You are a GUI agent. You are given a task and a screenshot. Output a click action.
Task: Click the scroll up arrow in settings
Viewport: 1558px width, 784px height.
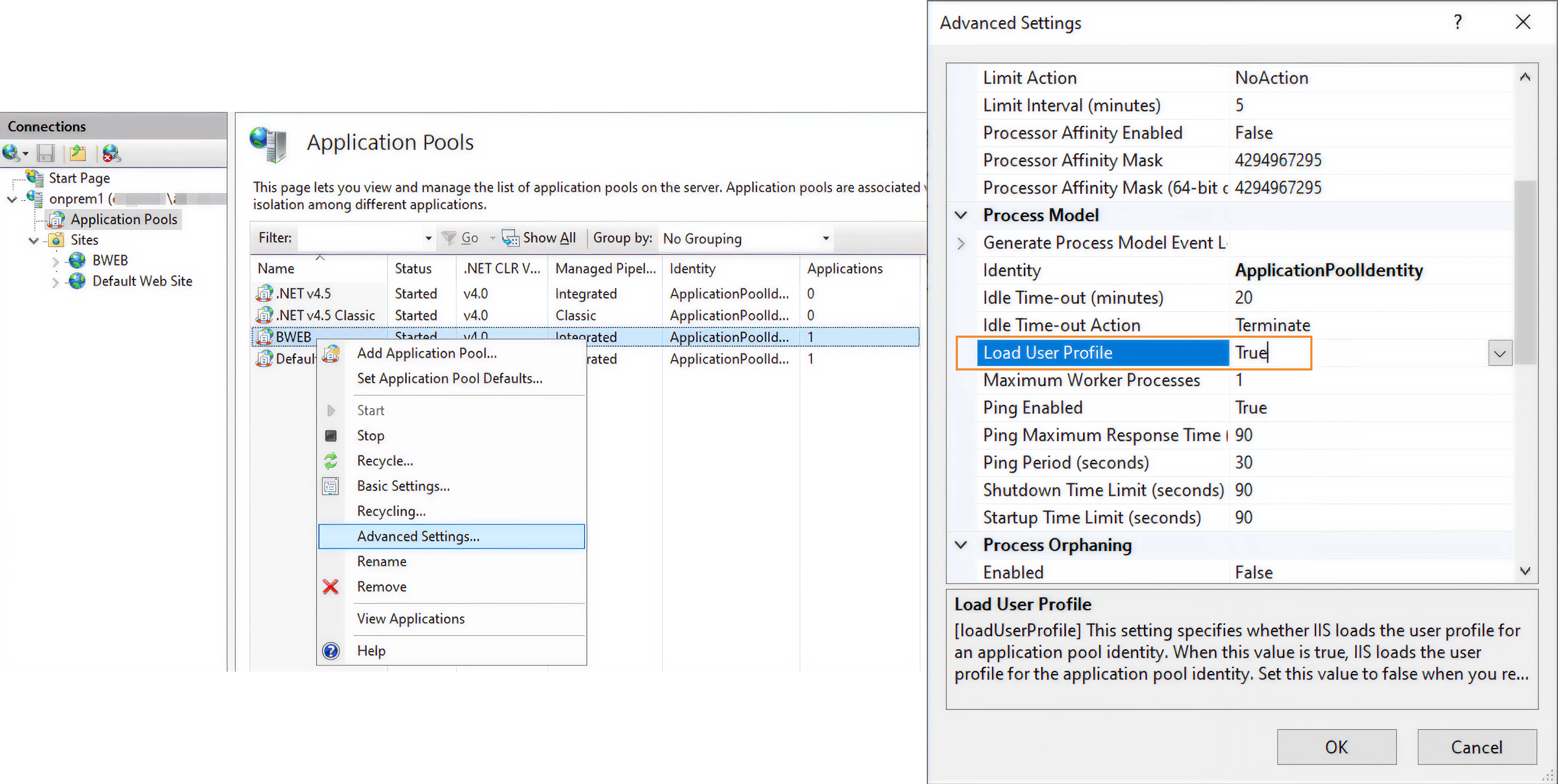(x=1525, y=77)
